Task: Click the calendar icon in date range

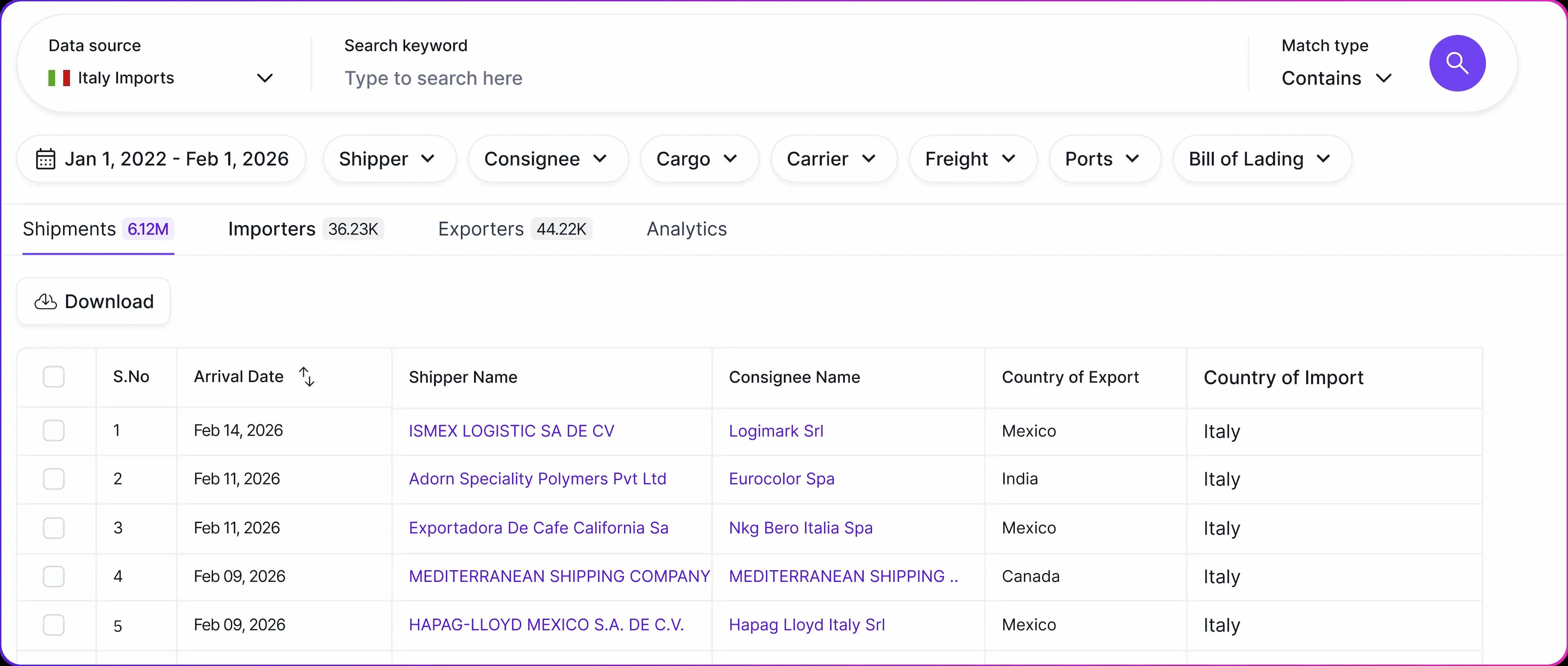Action: (46, 159)
